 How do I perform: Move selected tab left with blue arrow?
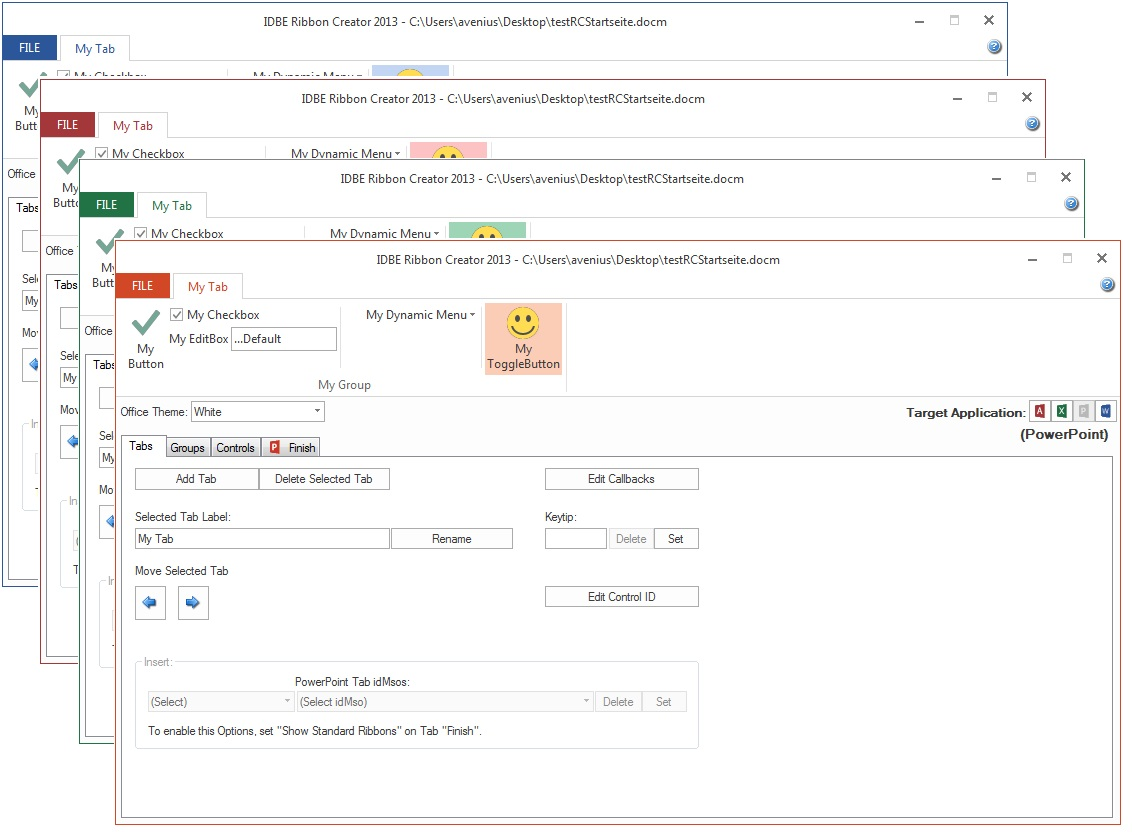[150, 603]
